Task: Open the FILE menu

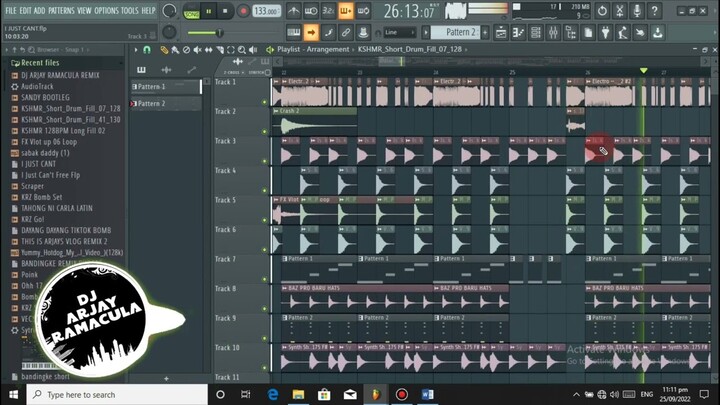Action: click(11, 10)
